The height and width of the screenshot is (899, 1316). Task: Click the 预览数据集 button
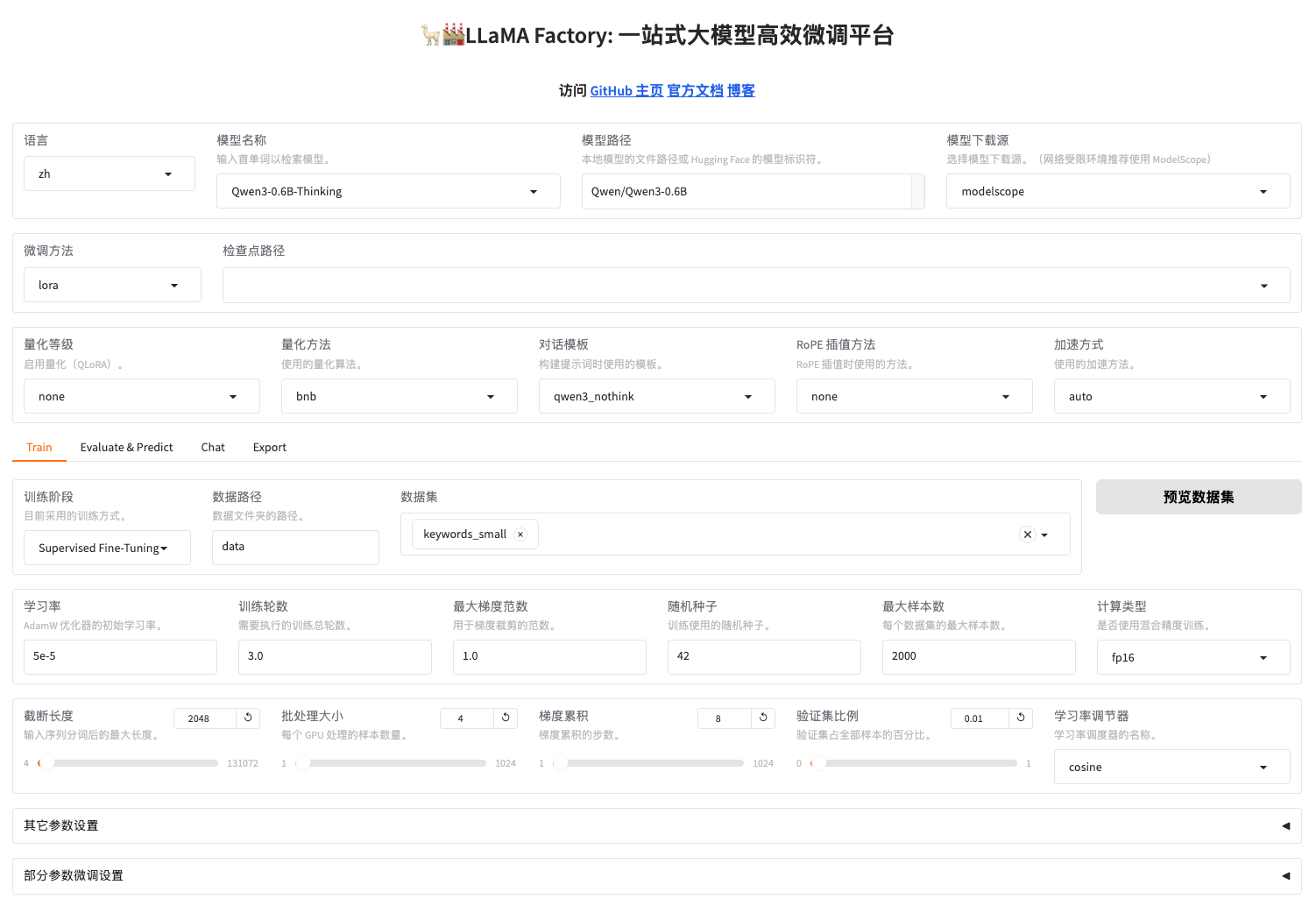click(x=1199, y=497)
